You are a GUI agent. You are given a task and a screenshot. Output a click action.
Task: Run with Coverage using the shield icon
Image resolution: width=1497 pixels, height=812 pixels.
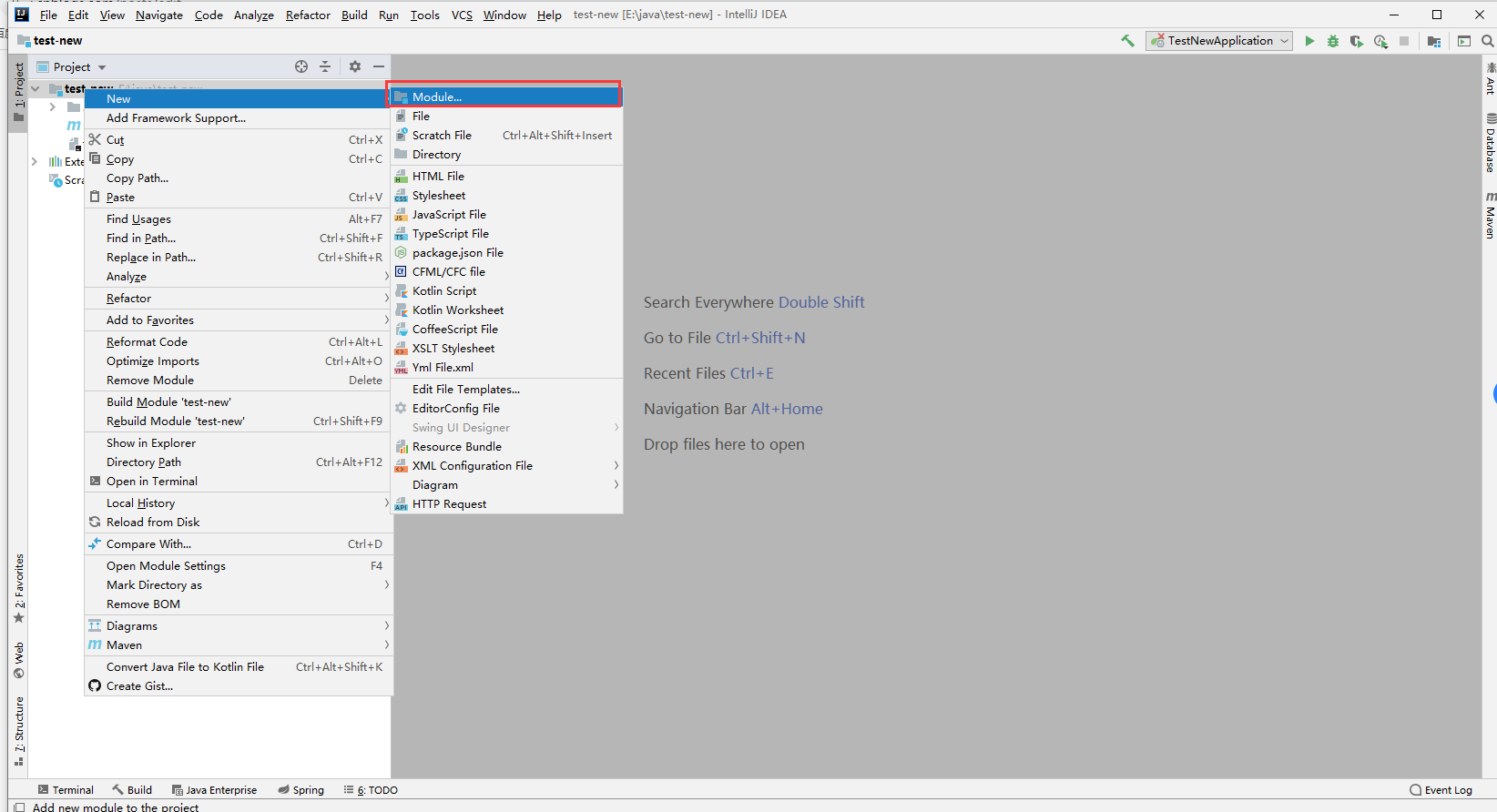1357,41
